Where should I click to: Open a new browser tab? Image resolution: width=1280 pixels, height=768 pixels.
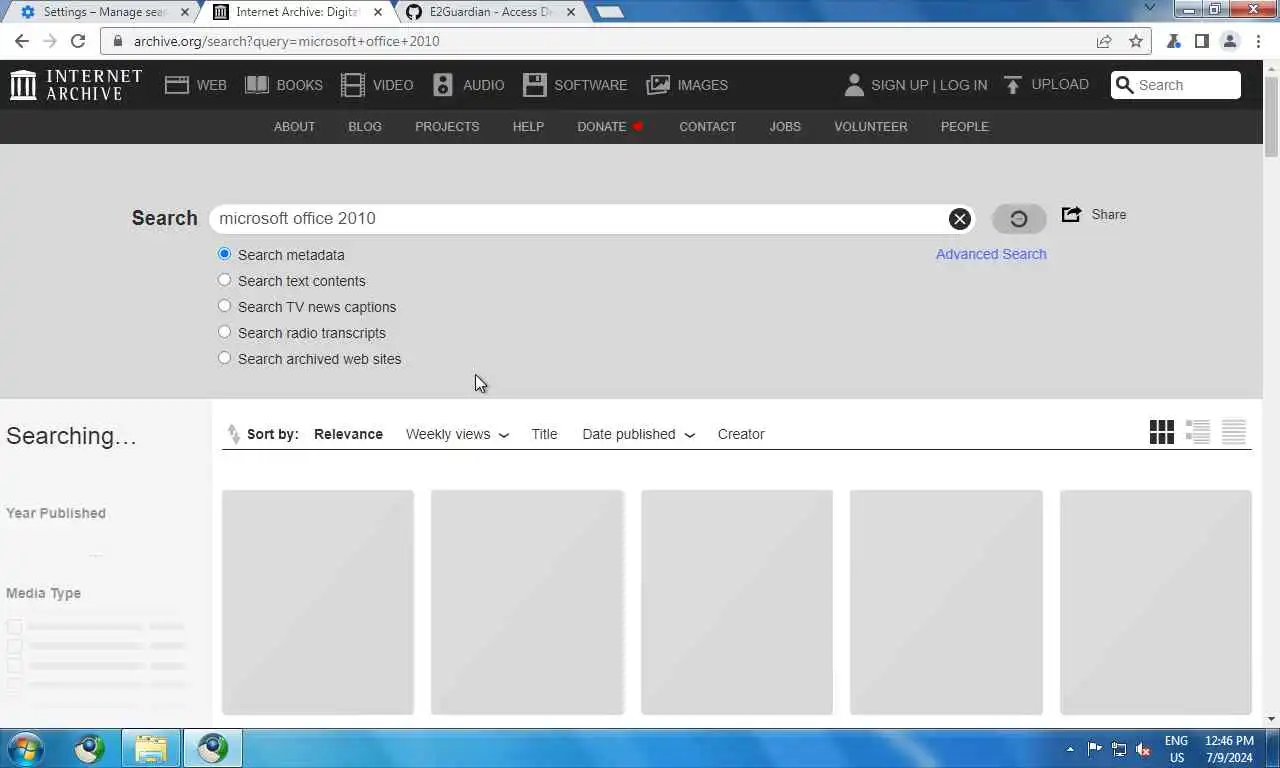point(610,12)
